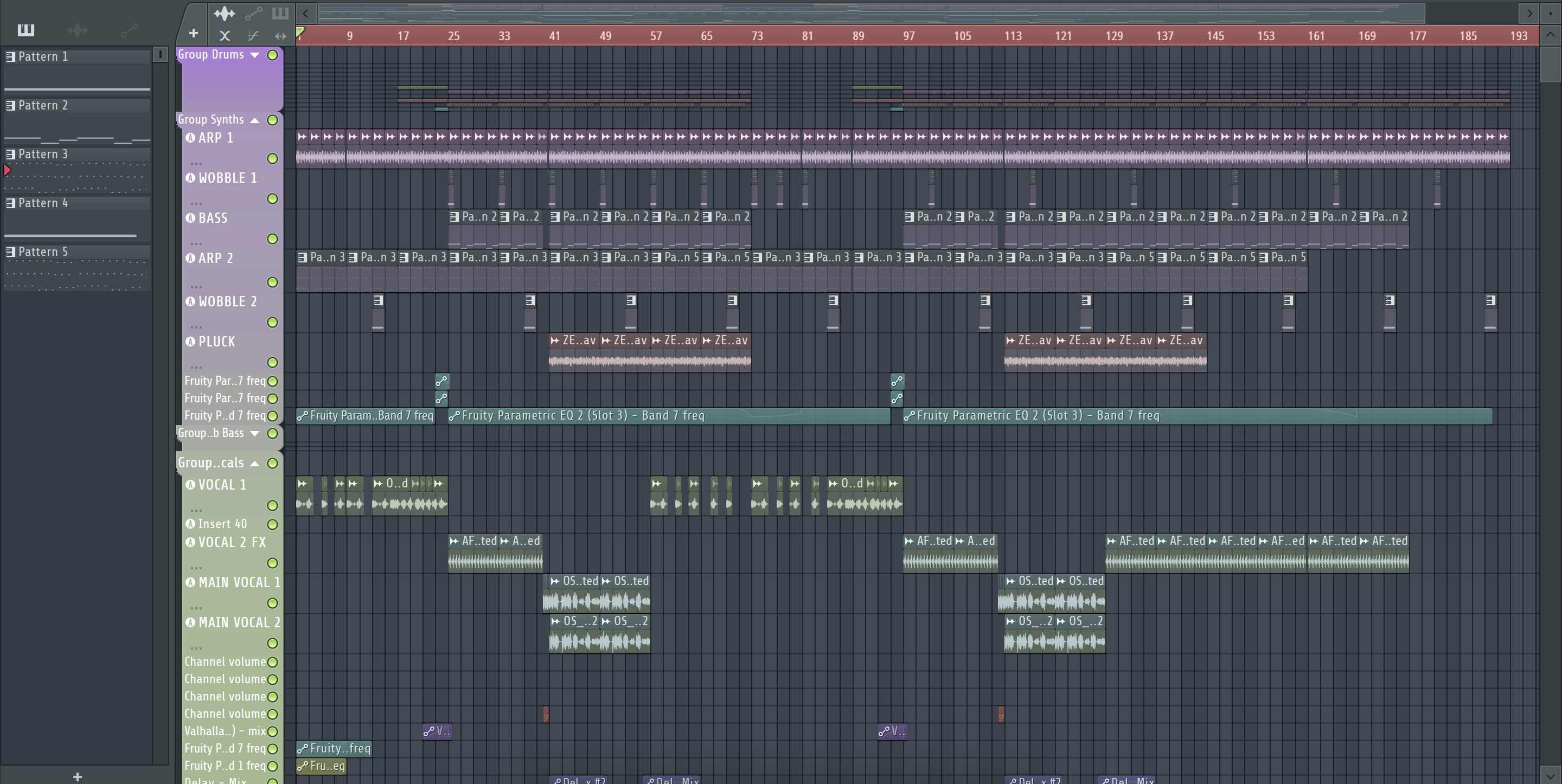Viewport: 1562px width, 784px height.
Task: Click the left scroll arrow above the timeline
Action: coord(305,12)
